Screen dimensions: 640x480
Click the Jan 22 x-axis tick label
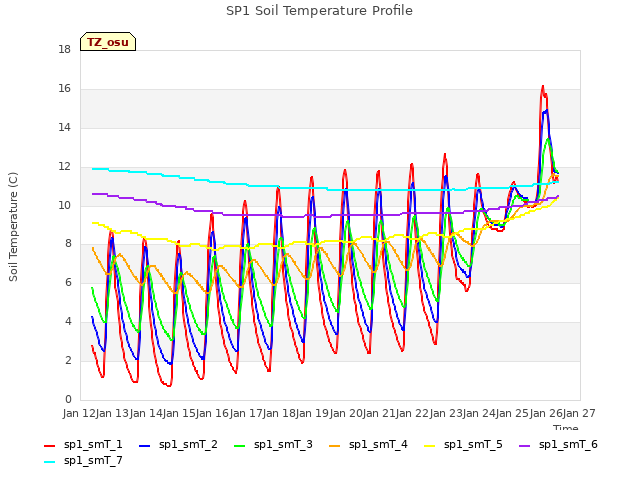point(412,413)
